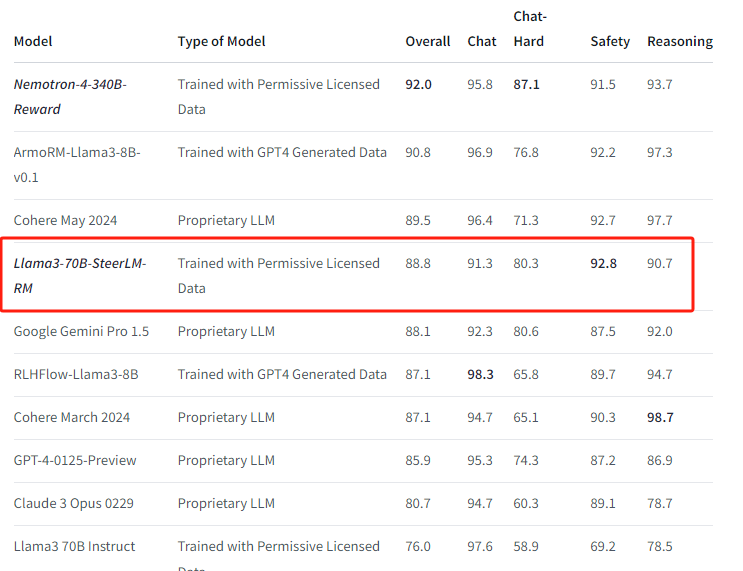The width and height of the screenshot is (743, 571).
Task: Click the bold 98.3 Chat score
Action: pos(481,374)
